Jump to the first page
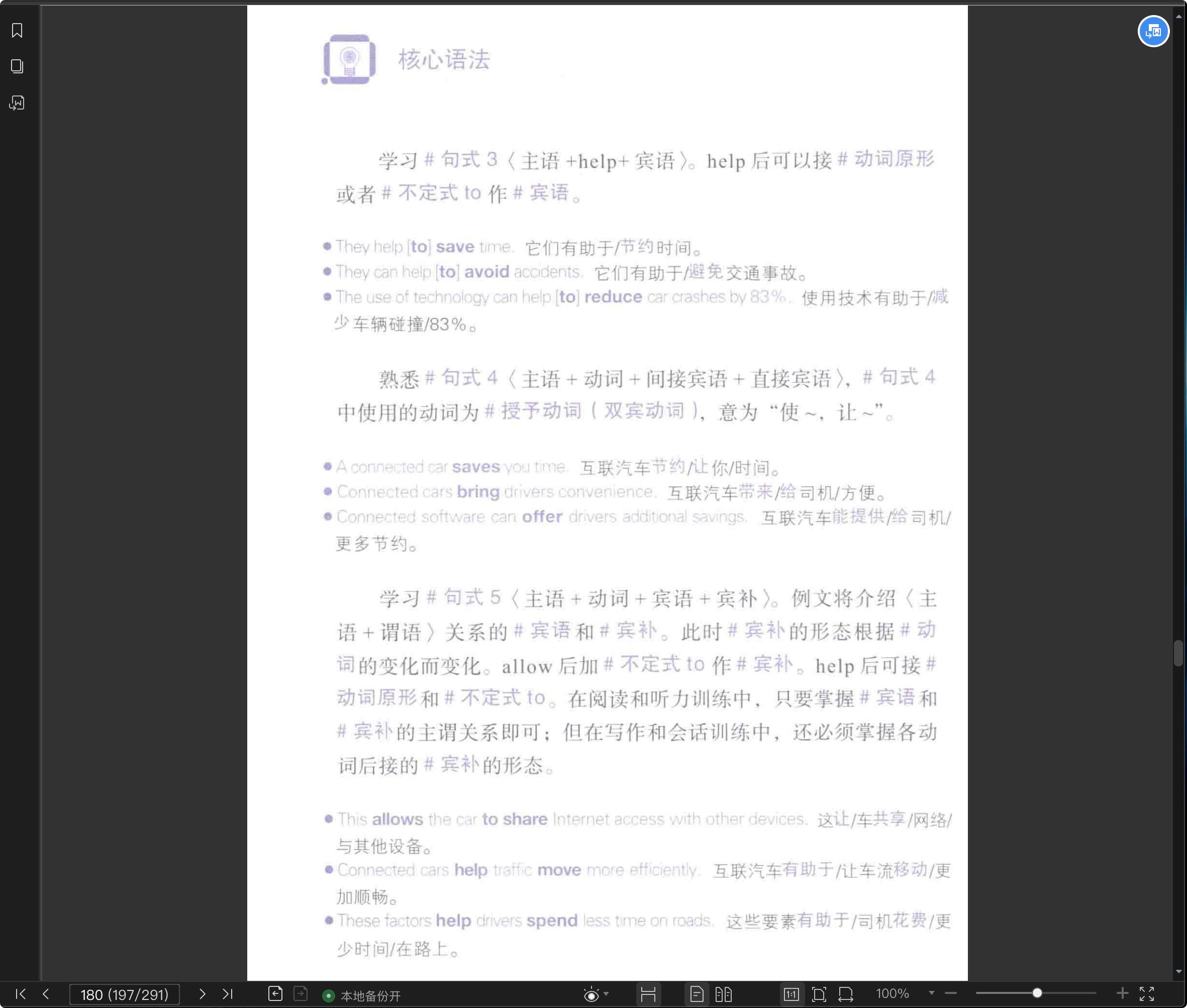This screenshot has height=1008, width=1187. point(21,994)
